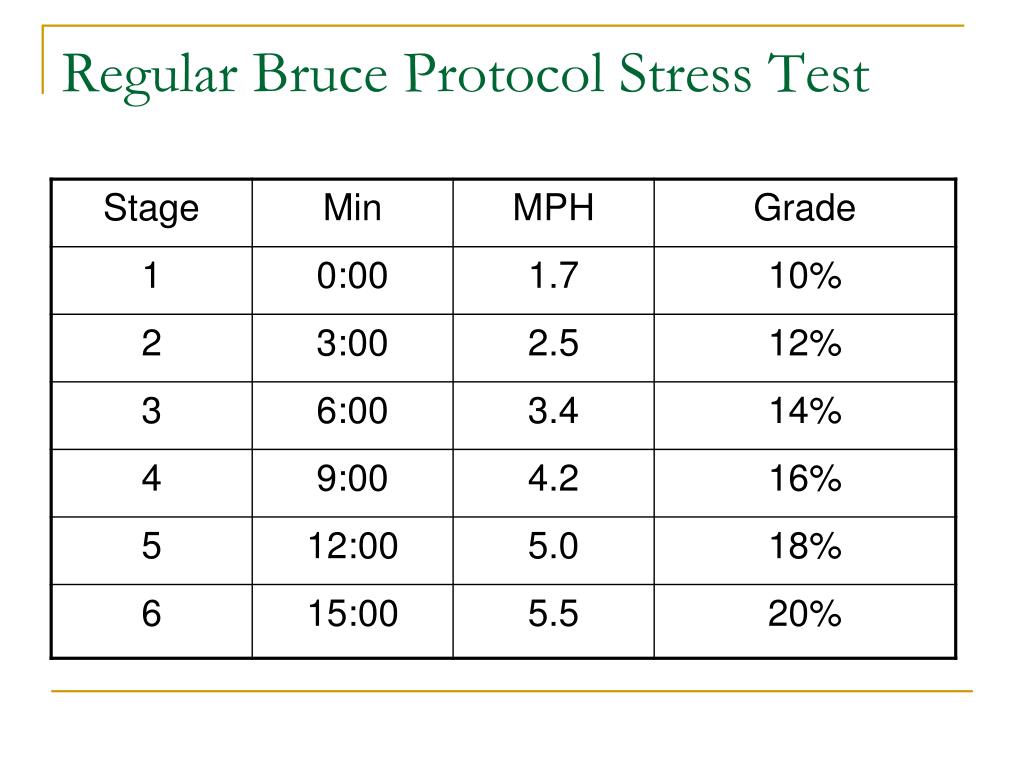Image resolution: width=1024 pixels, height=768 pixels.
Task: Select the 2.5 MPH cell
Action: coord(553,345)
